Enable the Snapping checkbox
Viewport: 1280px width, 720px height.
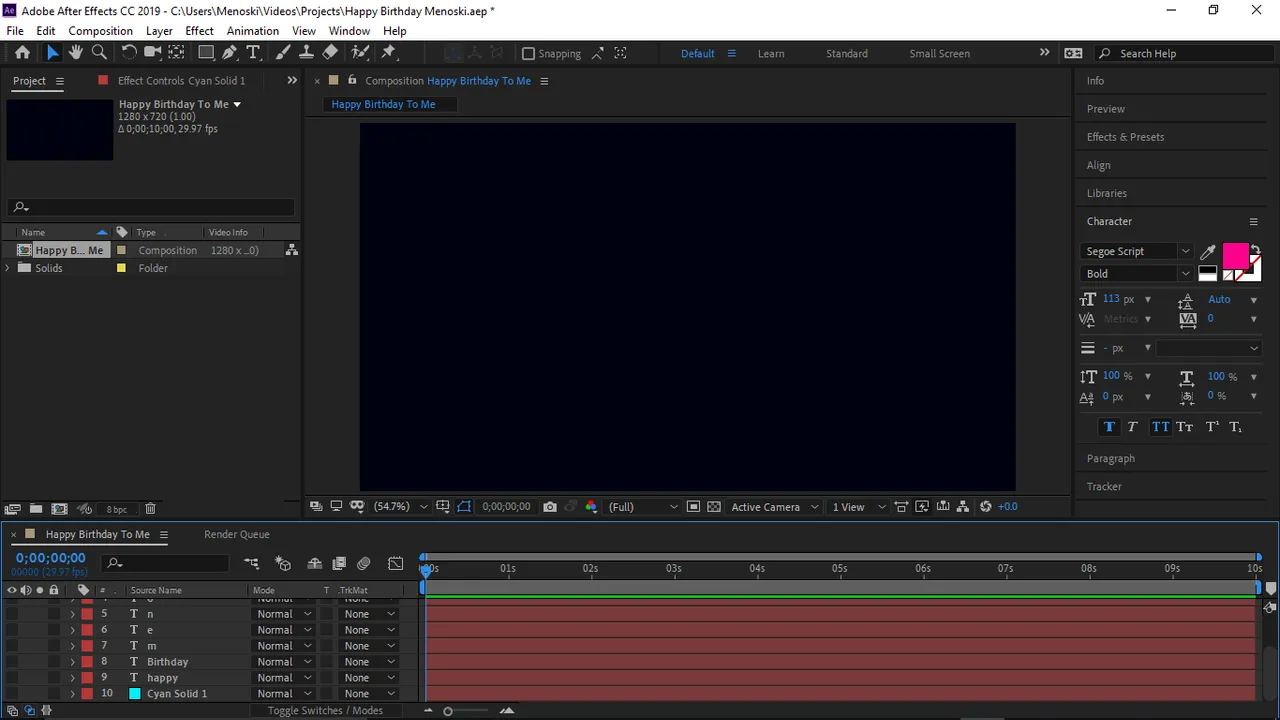coord(529,54)
